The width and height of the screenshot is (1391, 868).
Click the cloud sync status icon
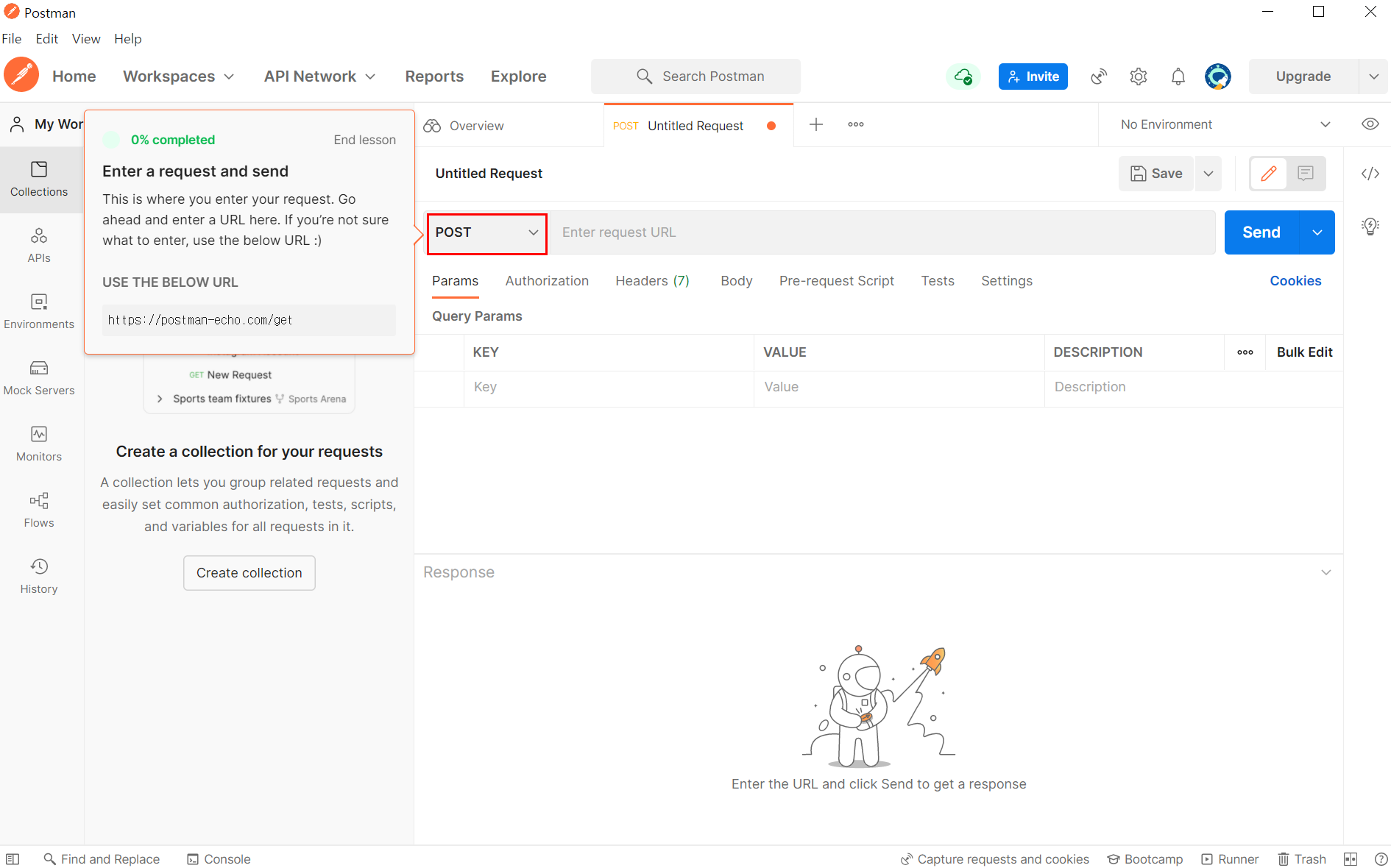click(x=963, y=77)
